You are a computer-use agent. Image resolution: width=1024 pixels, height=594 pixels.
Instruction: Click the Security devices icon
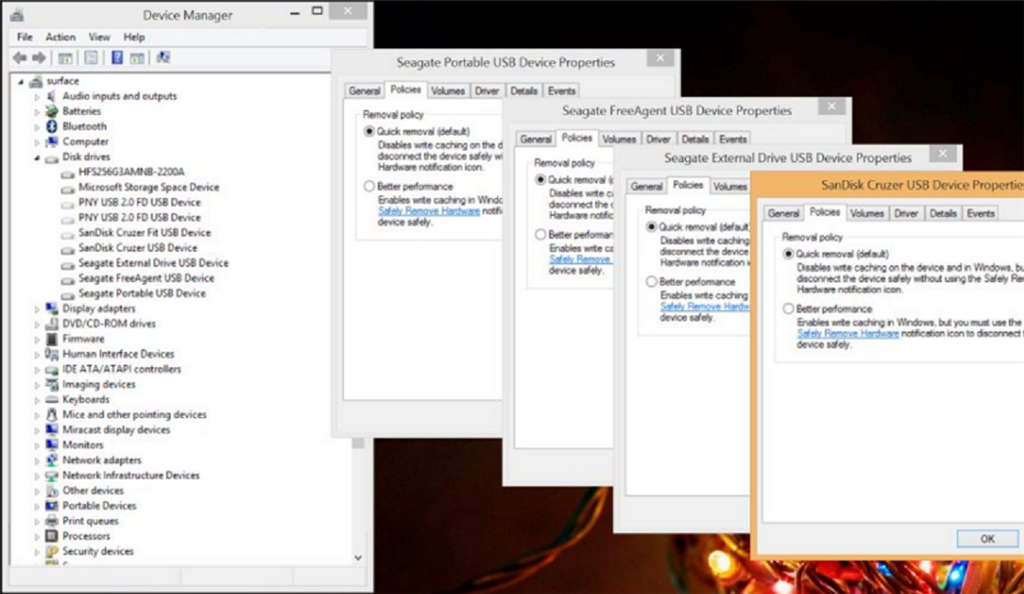pyautogui.click(x=52, y=552)
